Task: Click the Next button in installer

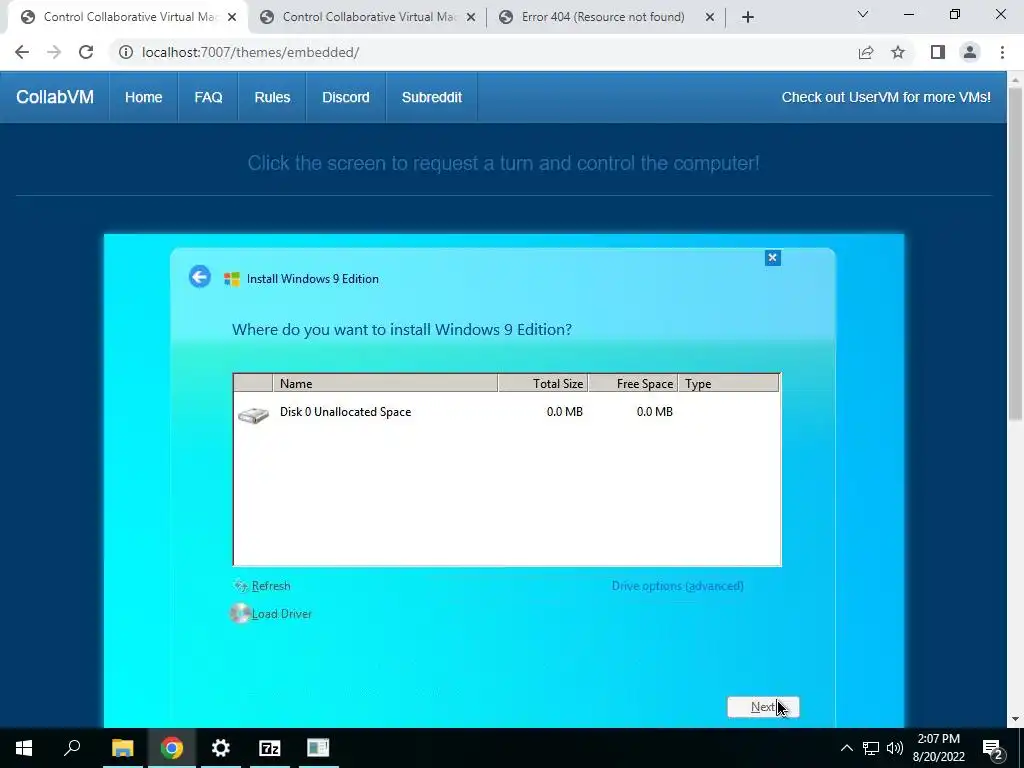Action: point(763,707)
